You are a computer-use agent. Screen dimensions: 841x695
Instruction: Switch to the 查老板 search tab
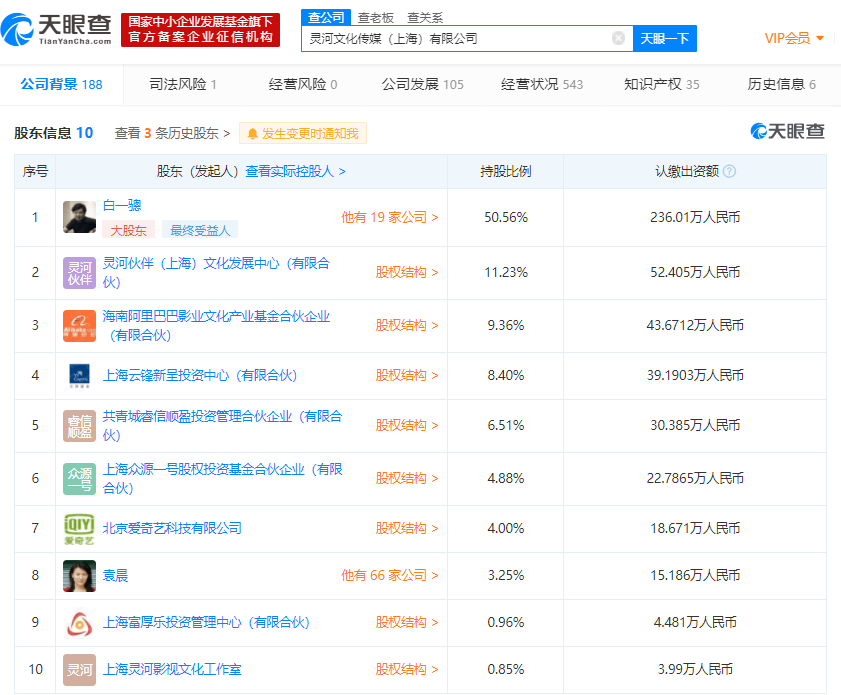pos(376,18)
